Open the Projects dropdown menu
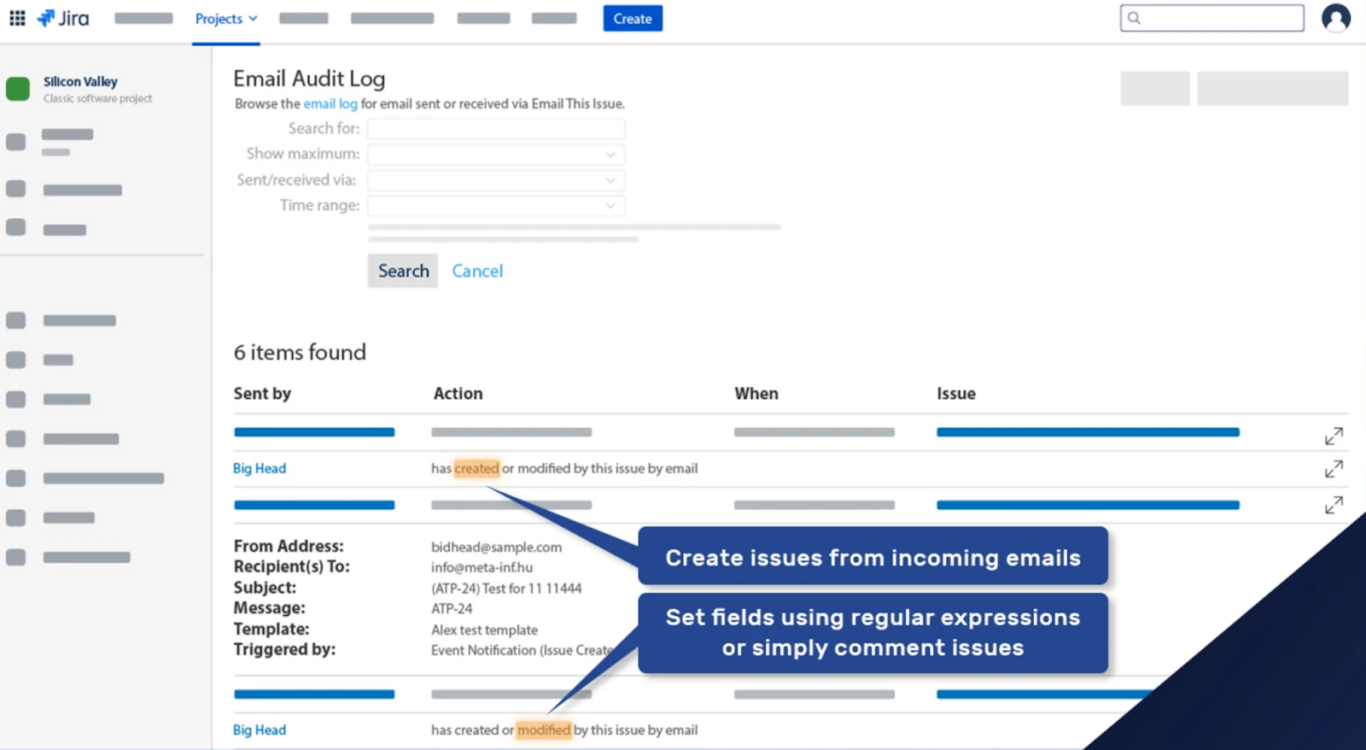Image resolution: width=1366 pixels, height=750 pixels. pos(226,18)
